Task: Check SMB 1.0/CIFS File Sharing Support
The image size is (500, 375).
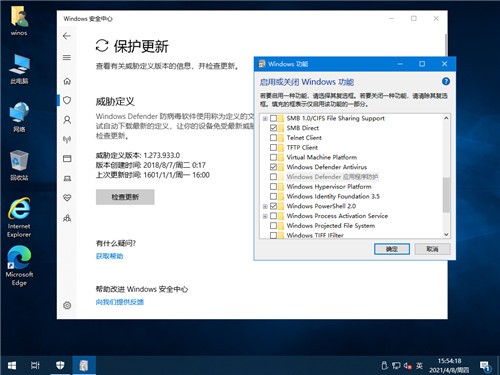Action: coord(273,118)
